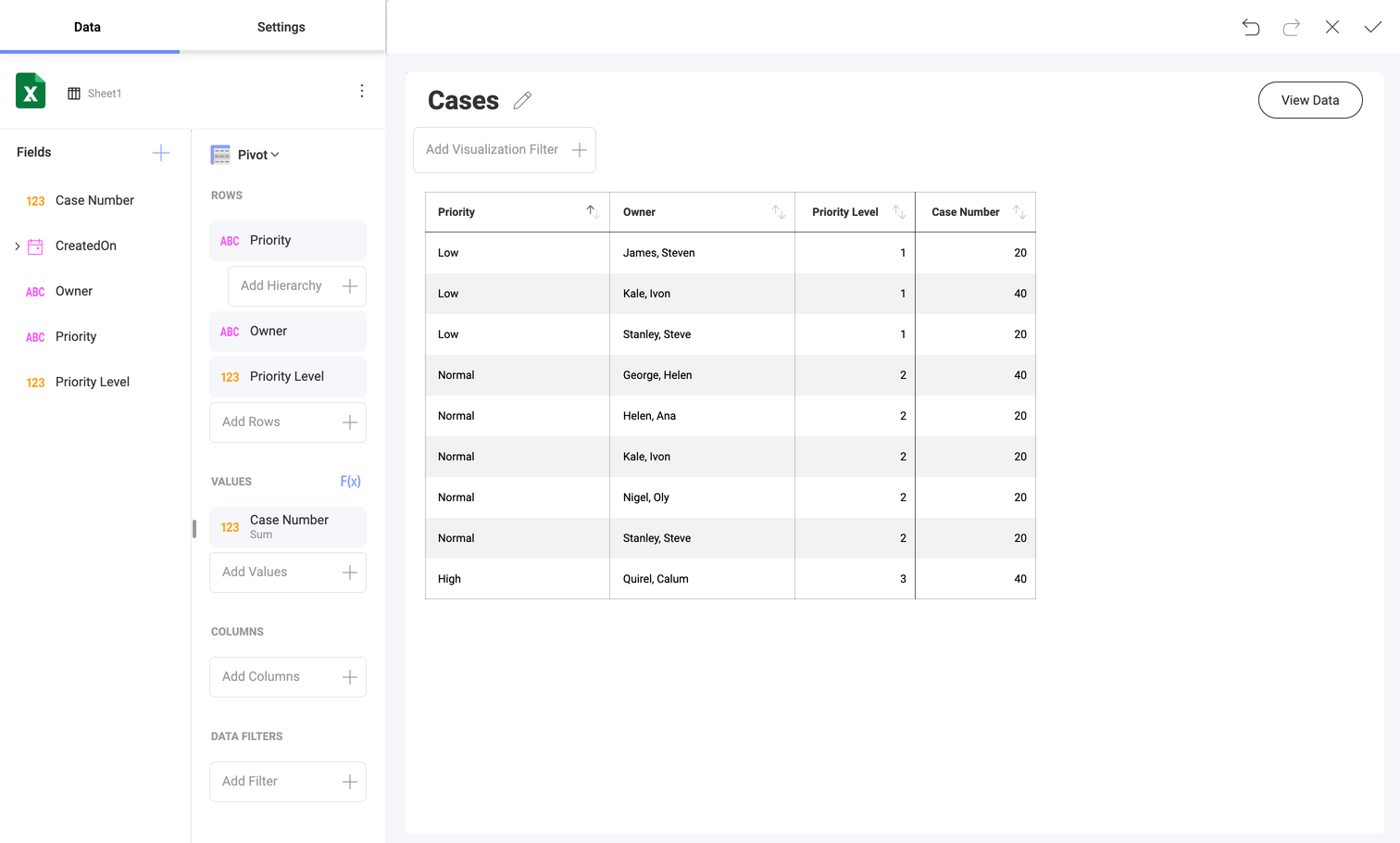The width and height of the screenshot is (1400, 843).
Task: Click the Helen, Ana cell
Action: pyautogui.click(x=703, y=416)
